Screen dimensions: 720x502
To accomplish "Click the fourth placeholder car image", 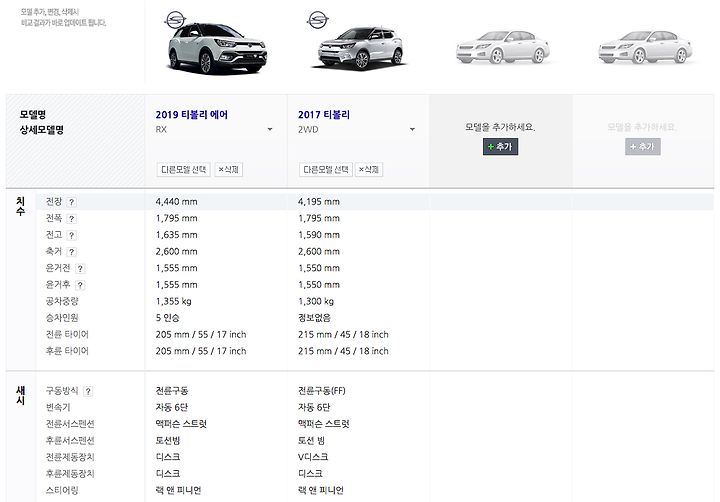I will [645, 47].
